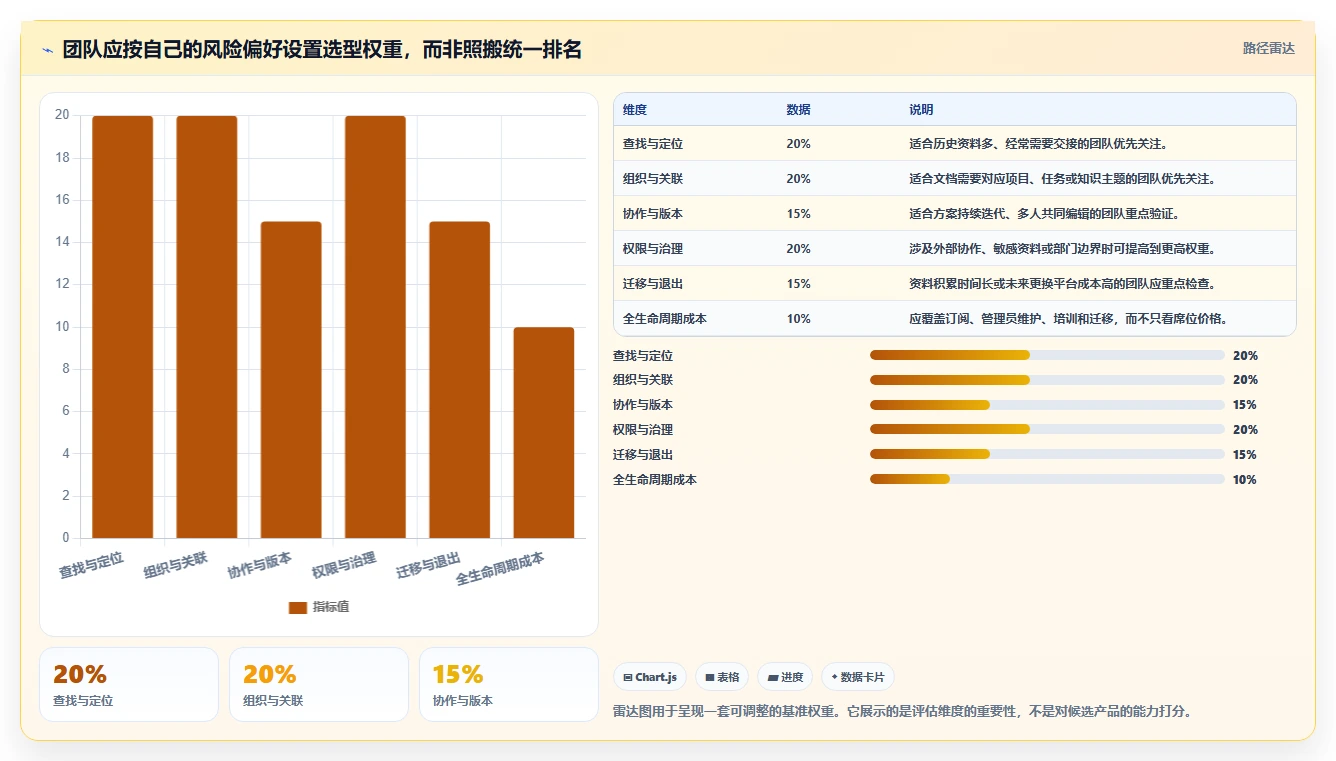1336x761 pixels.
Task: Click the description starting 涉及外部协作
Action: point(1063,249)
